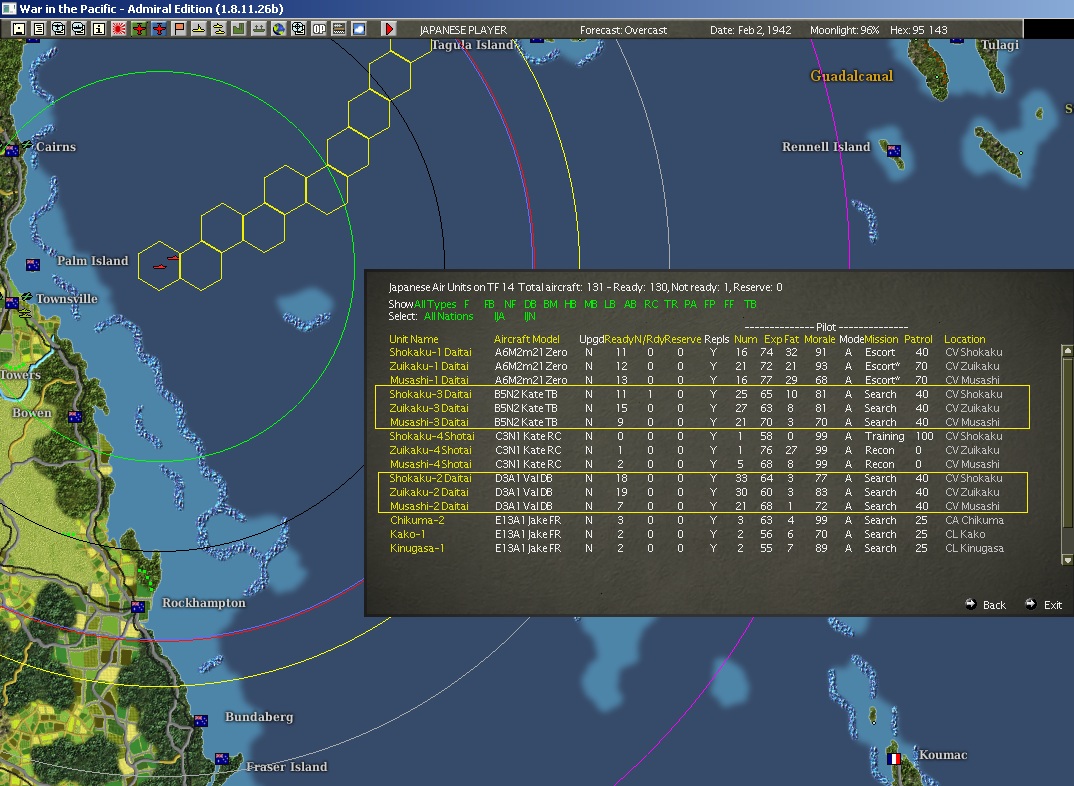Open Musashi-2 Daitai air unit
The height and width of the screenshot is (786, 1074).
pos(429,507)
